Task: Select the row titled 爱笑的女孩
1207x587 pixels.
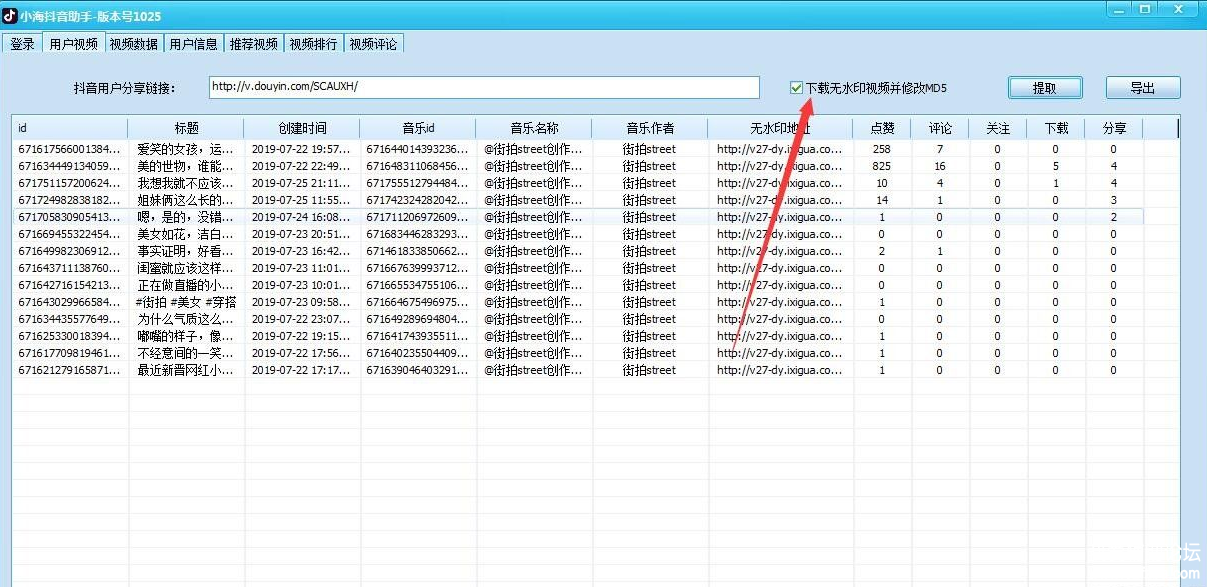Action: (186, 149)
